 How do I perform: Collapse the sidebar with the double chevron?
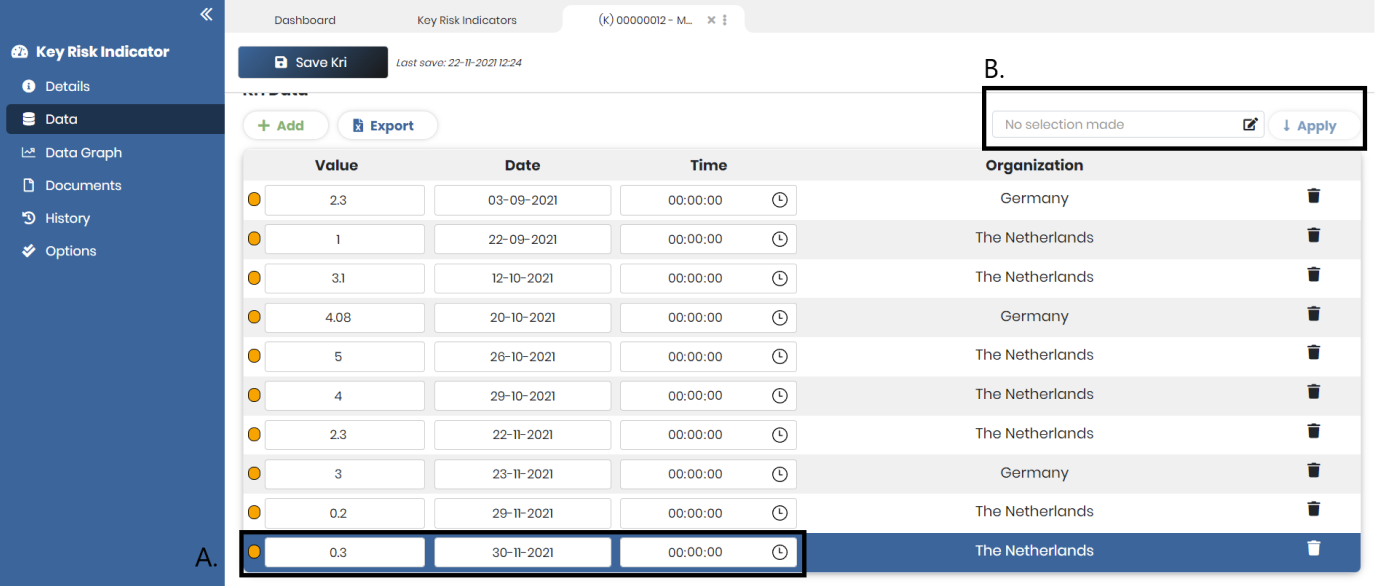tap(206, 14)
